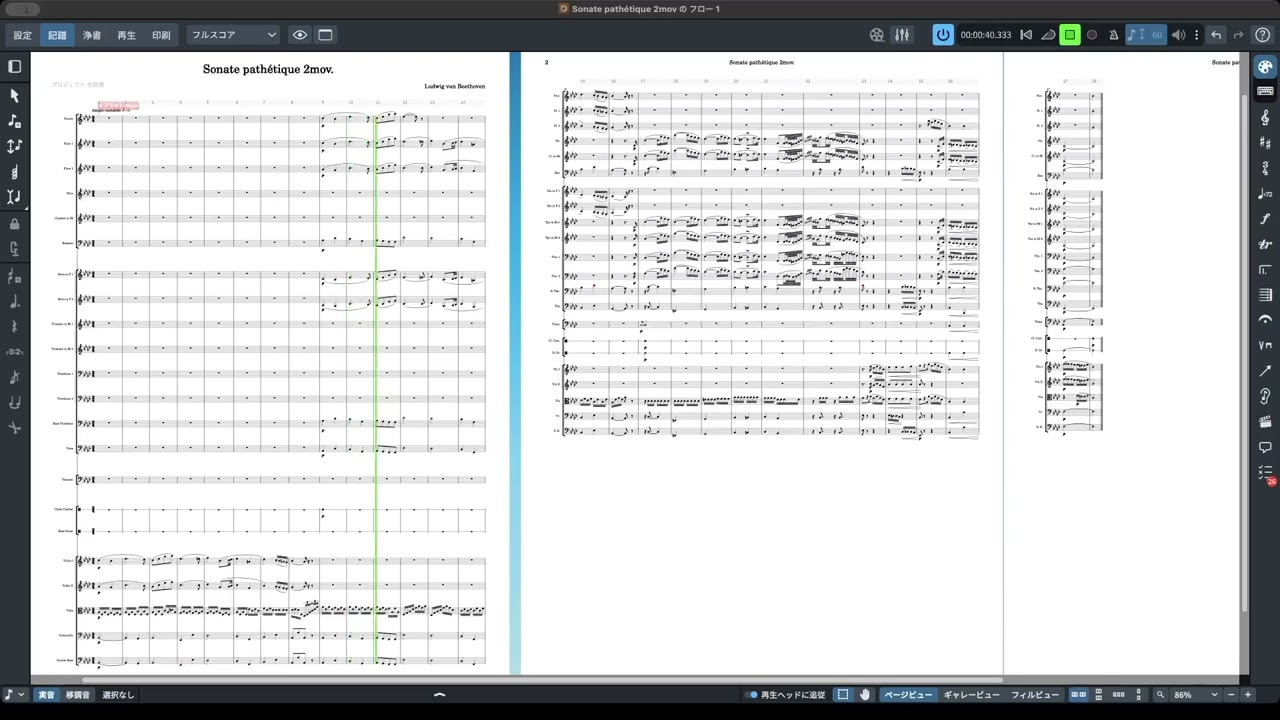Open the フルスコア layout dropdown
1280x720 pixels.
coord(233,35)
